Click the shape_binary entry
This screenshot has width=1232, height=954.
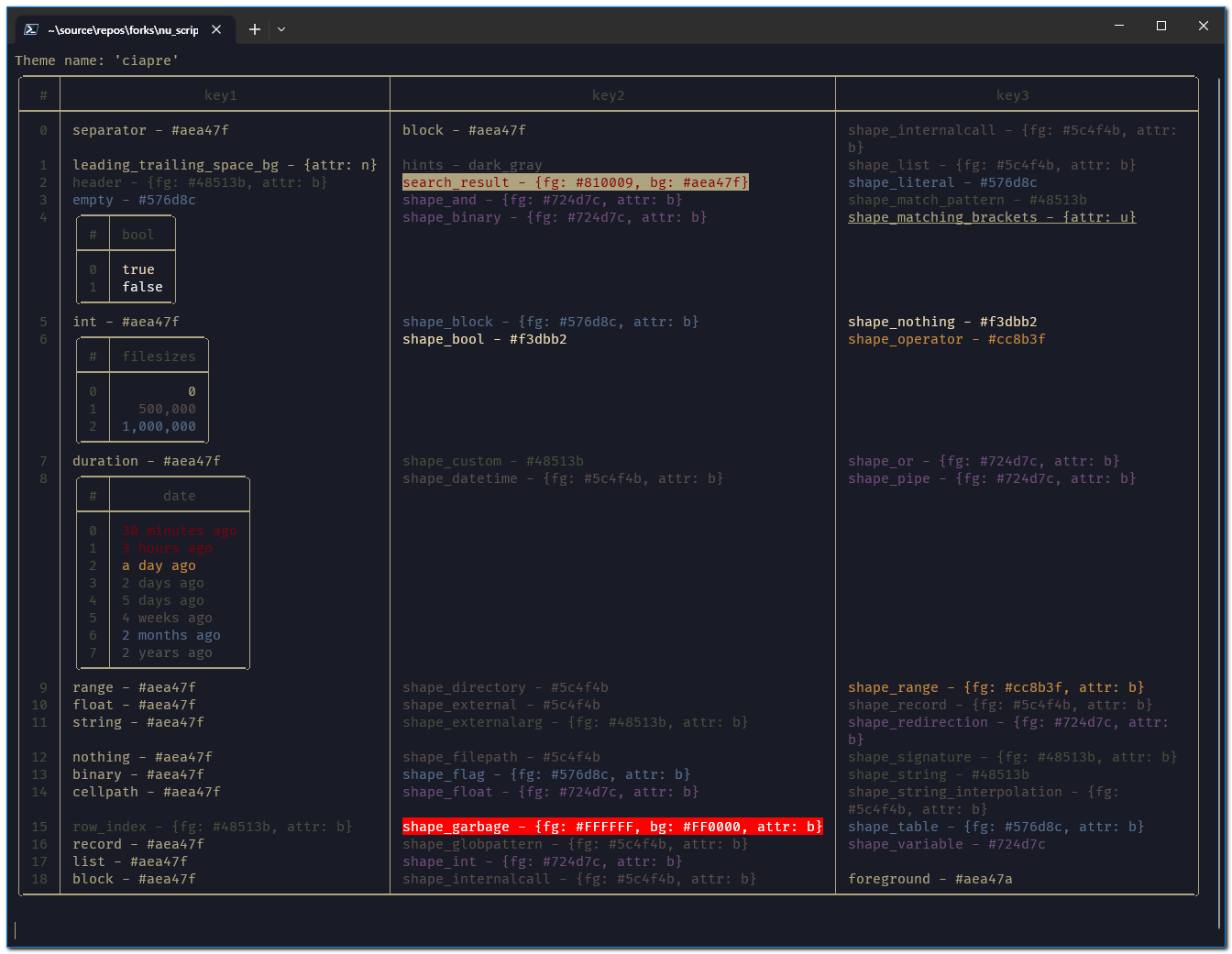click(x=555, y=217)
